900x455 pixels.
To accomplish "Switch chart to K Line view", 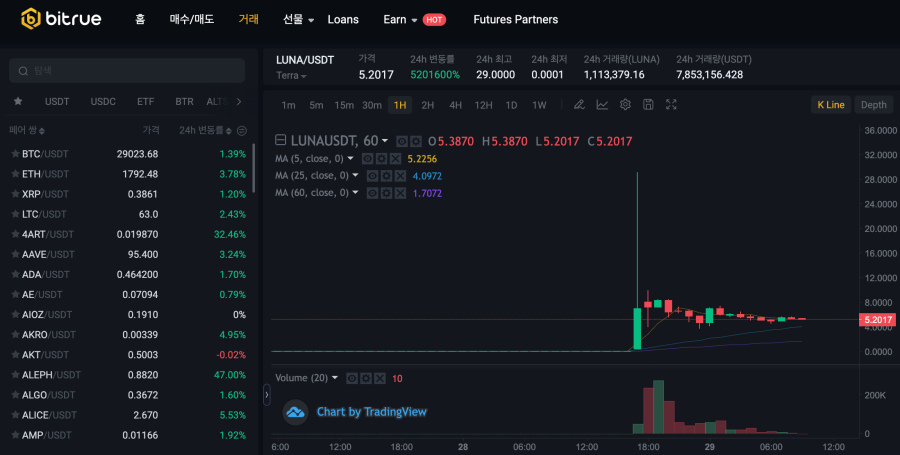I will [x=831, y=105].
